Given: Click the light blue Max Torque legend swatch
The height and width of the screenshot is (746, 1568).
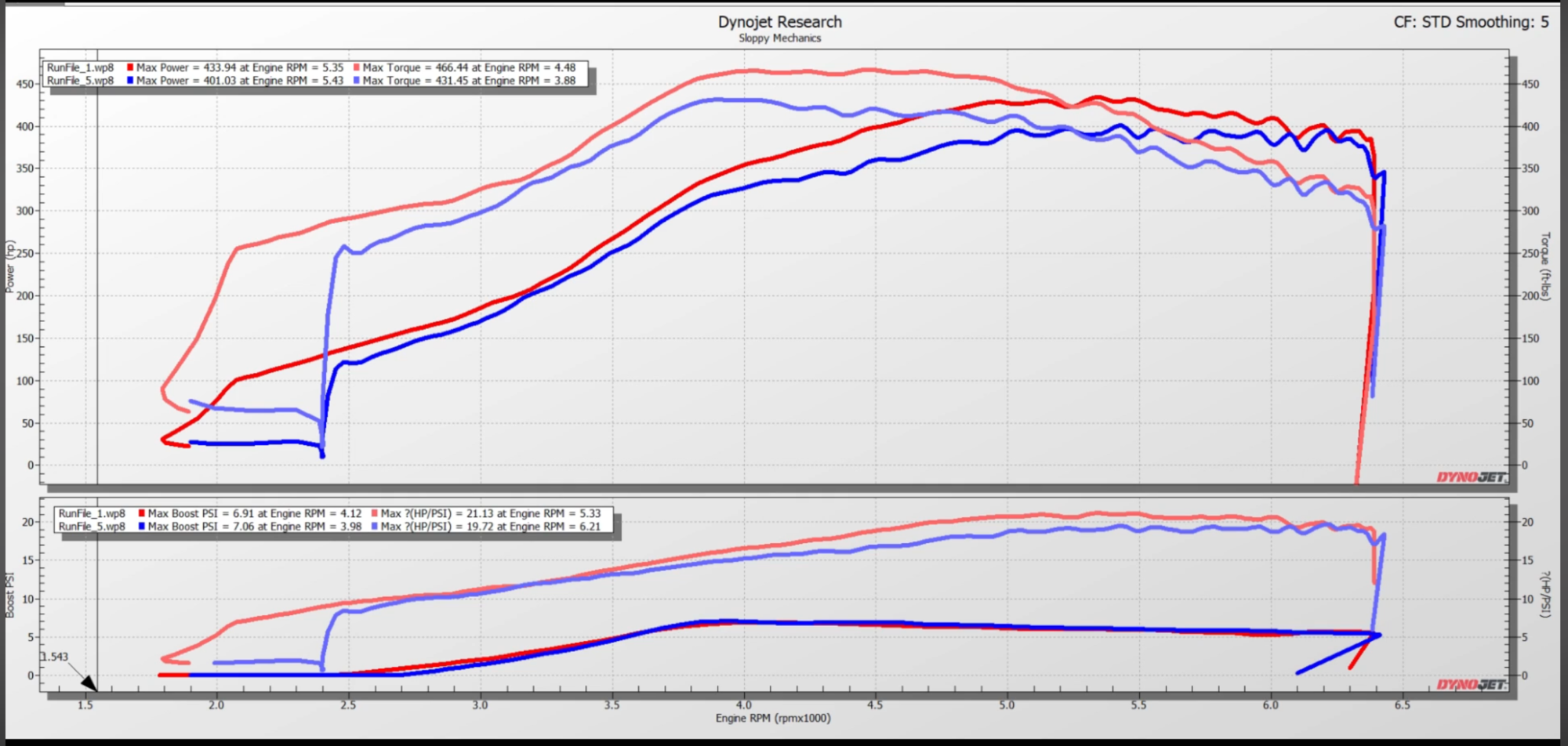Looking at the screenshot, I should point(357,81).
